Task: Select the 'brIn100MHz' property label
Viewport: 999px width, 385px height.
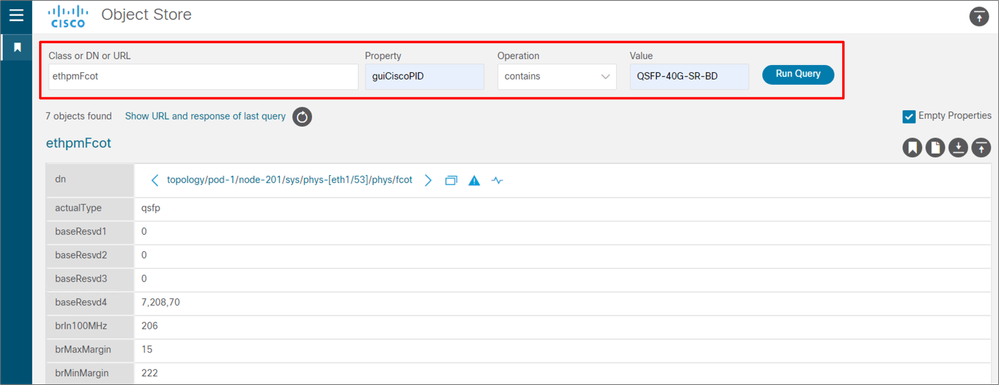Action: point(81,326)
